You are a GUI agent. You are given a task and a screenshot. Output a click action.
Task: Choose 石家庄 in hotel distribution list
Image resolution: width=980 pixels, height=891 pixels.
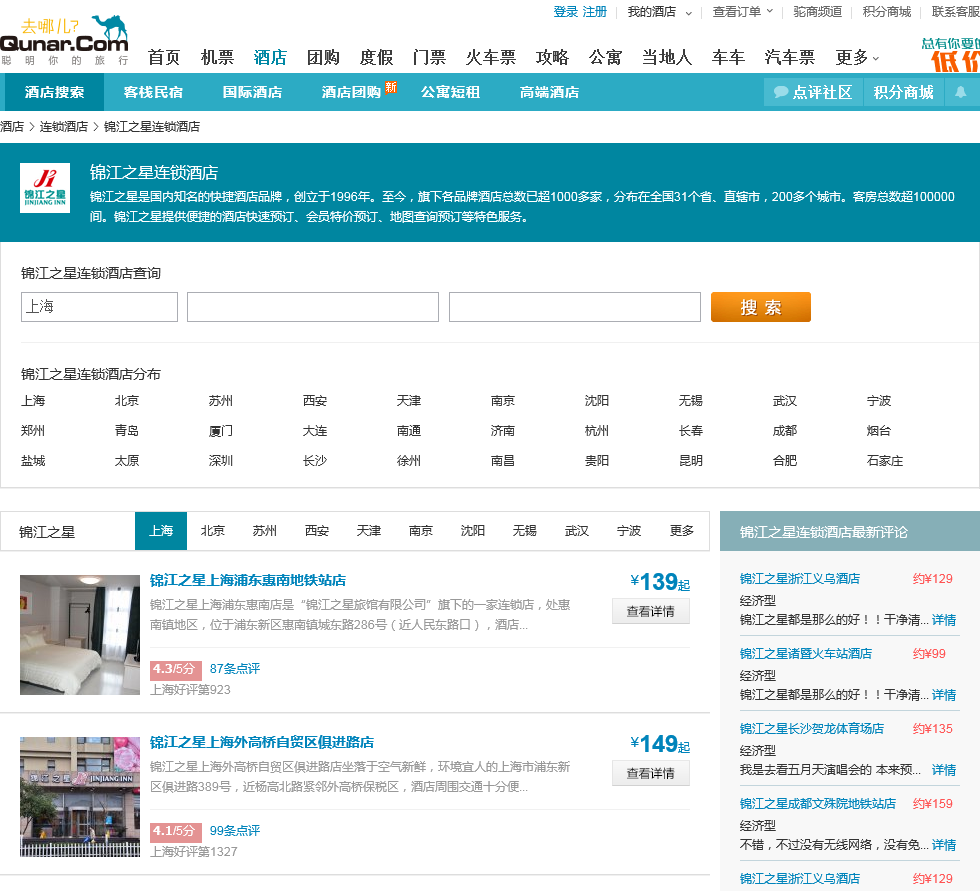click(x=885, y=460)
